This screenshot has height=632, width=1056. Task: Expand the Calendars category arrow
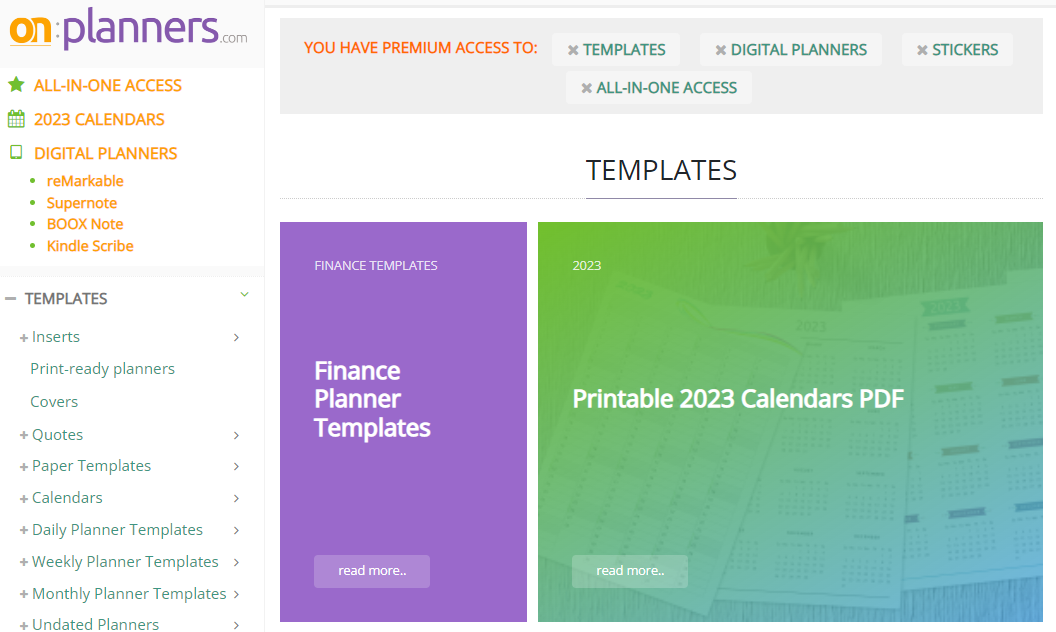236,498
